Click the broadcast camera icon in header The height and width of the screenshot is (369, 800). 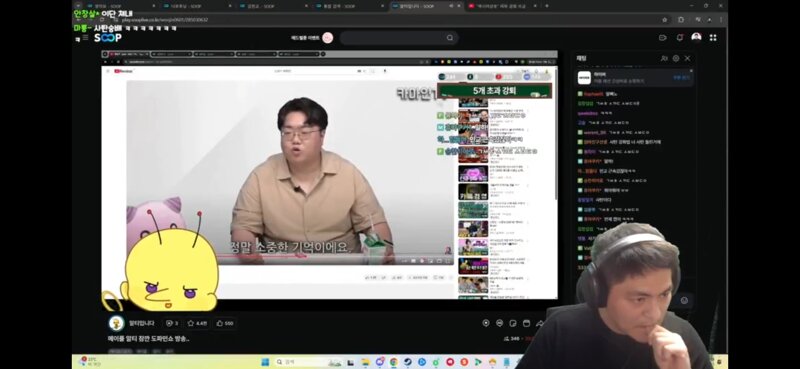(x=663, y=37)
